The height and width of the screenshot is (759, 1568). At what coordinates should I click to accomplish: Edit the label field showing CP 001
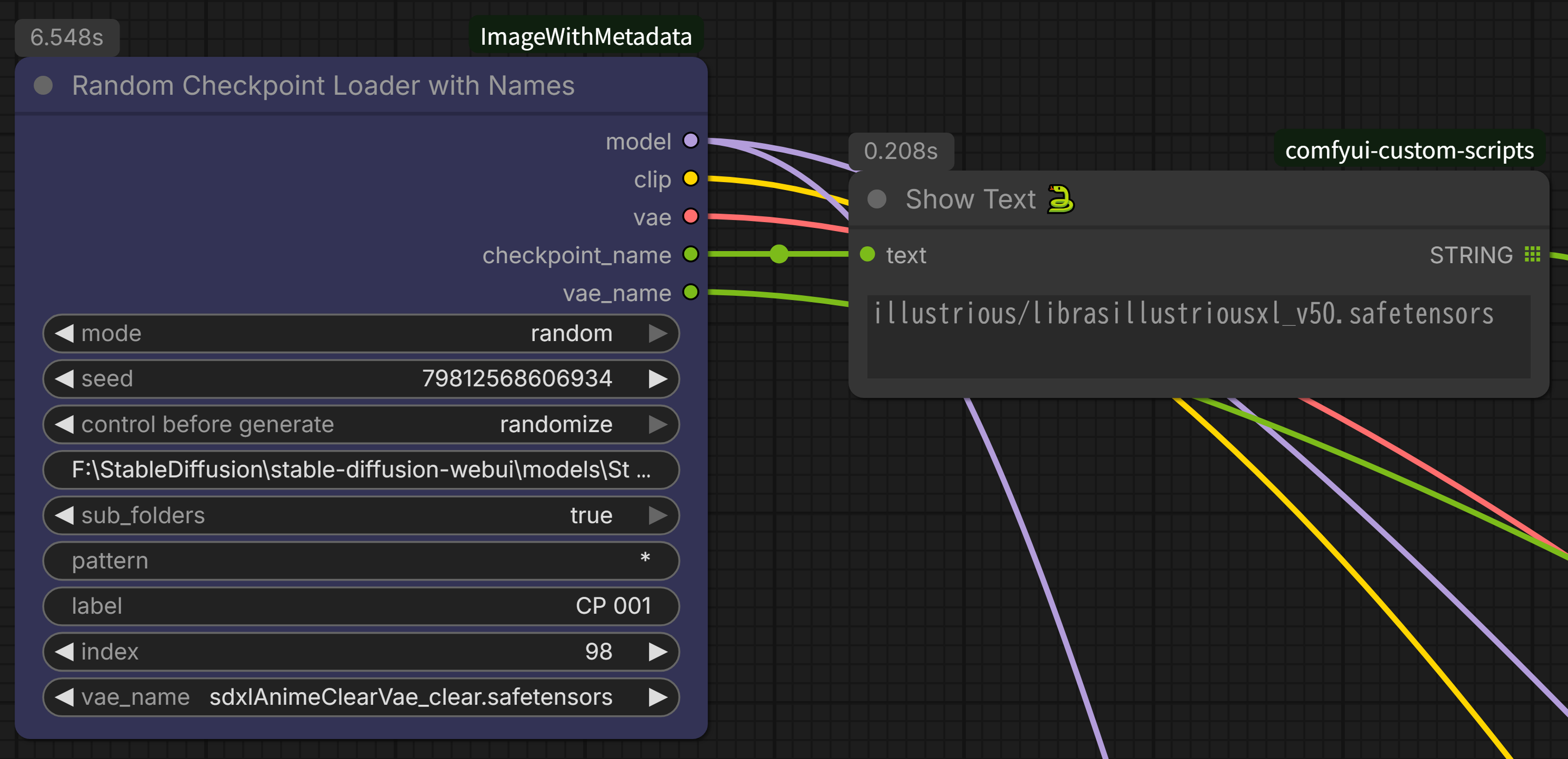click(361, 606)
